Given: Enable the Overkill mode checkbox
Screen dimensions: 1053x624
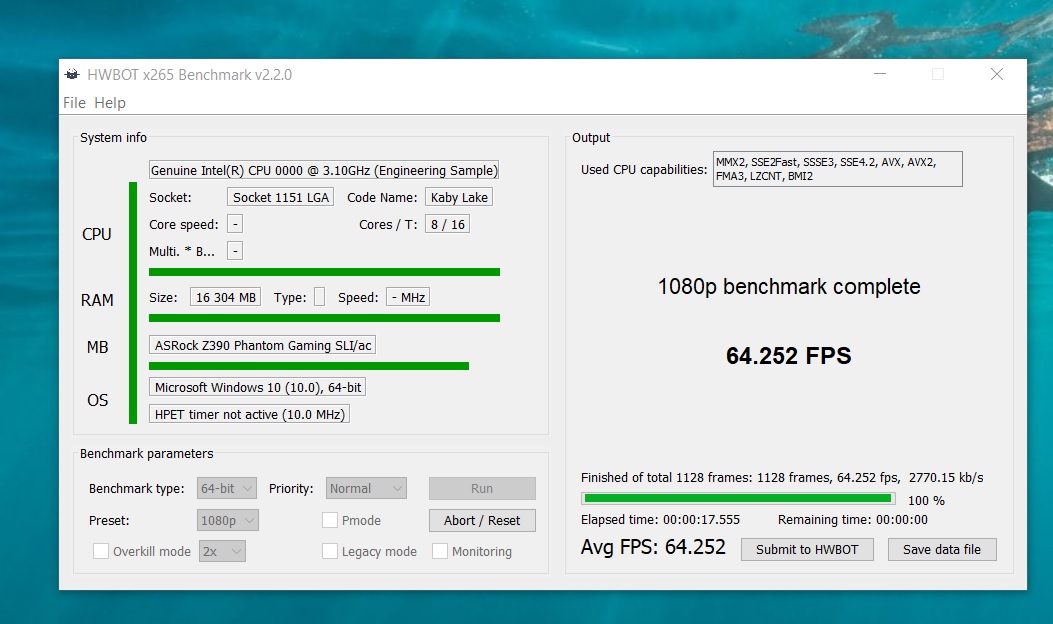Looking at the screenshot, I should click(x=101, y=551).
